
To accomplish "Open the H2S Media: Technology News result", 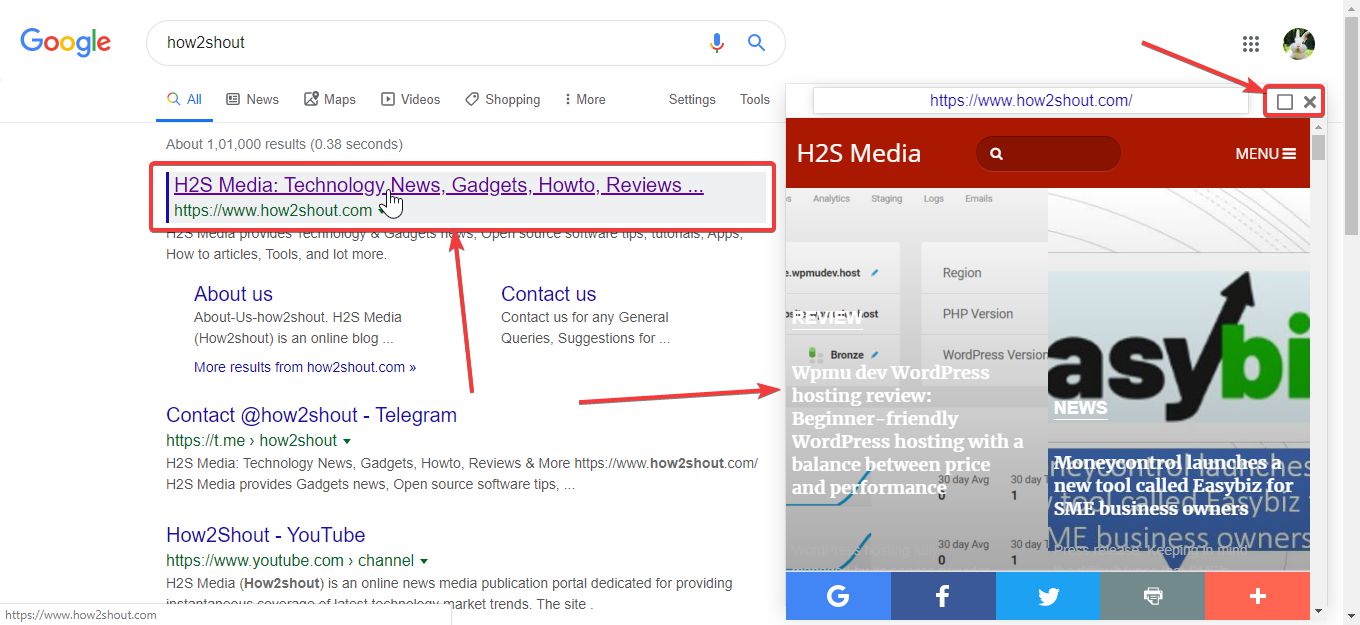I will tap(438, 185).
